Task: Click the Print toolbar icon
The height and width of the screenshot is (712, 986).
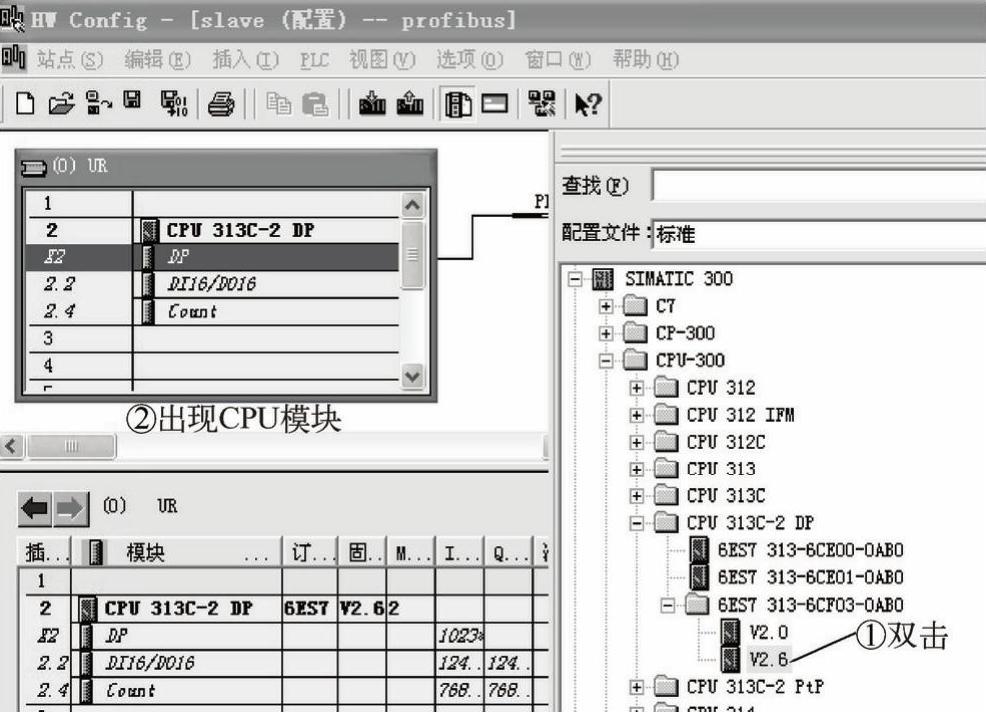Action: [221, 104]
